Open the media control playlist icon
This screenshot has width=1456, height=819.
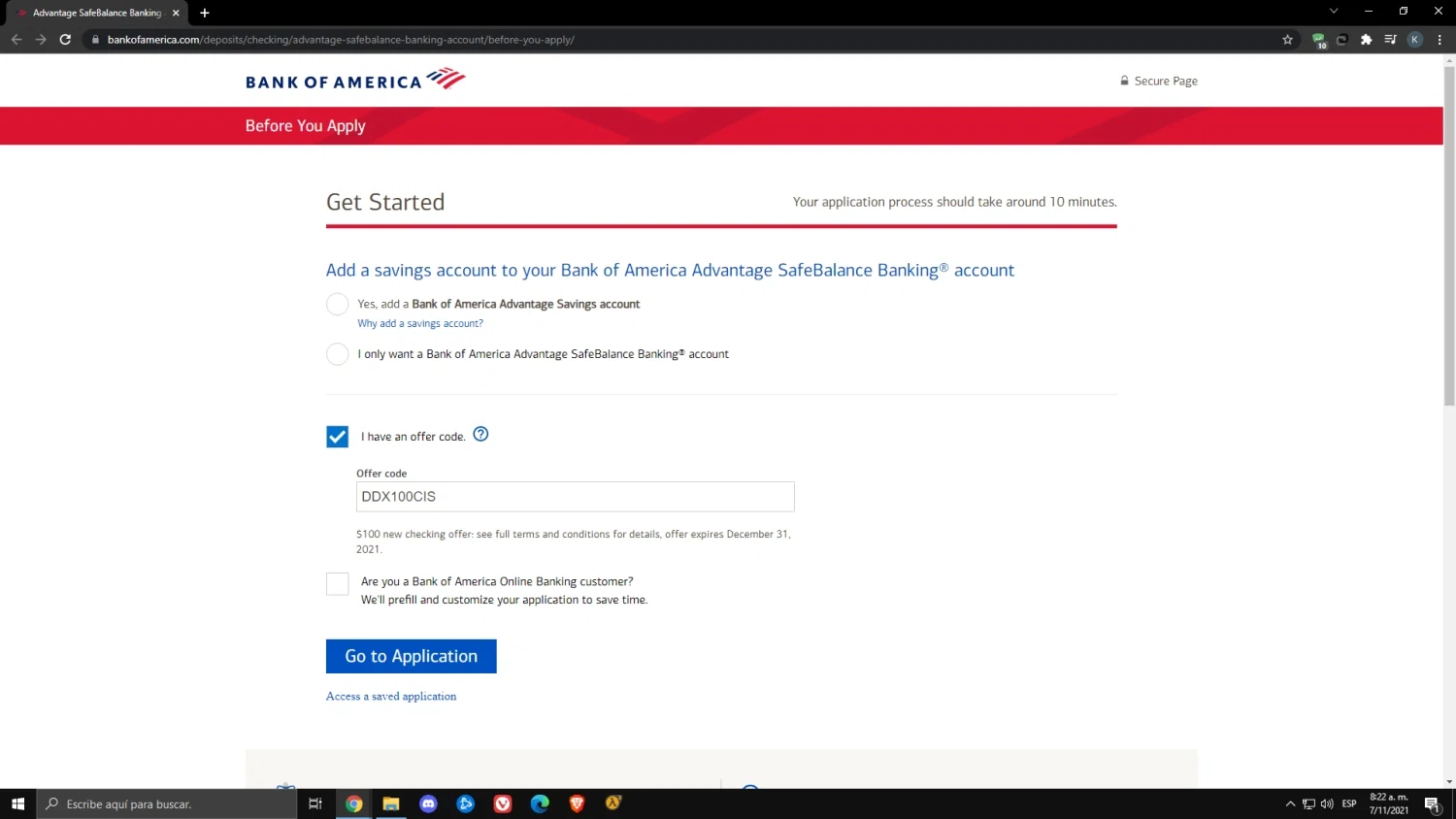pyautogui.click(x=1390, y=40)
